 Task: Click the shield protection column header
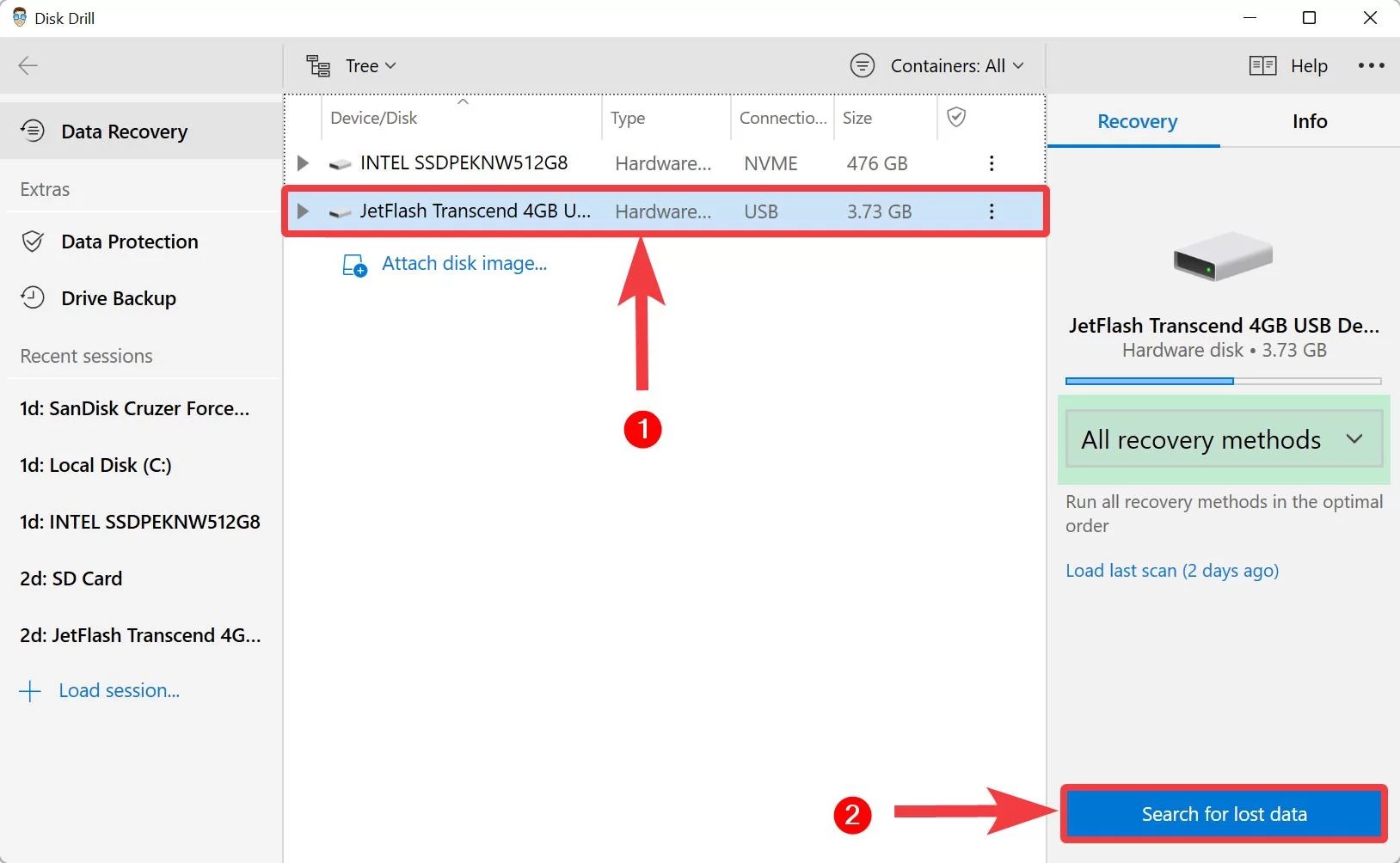(956, 117)
